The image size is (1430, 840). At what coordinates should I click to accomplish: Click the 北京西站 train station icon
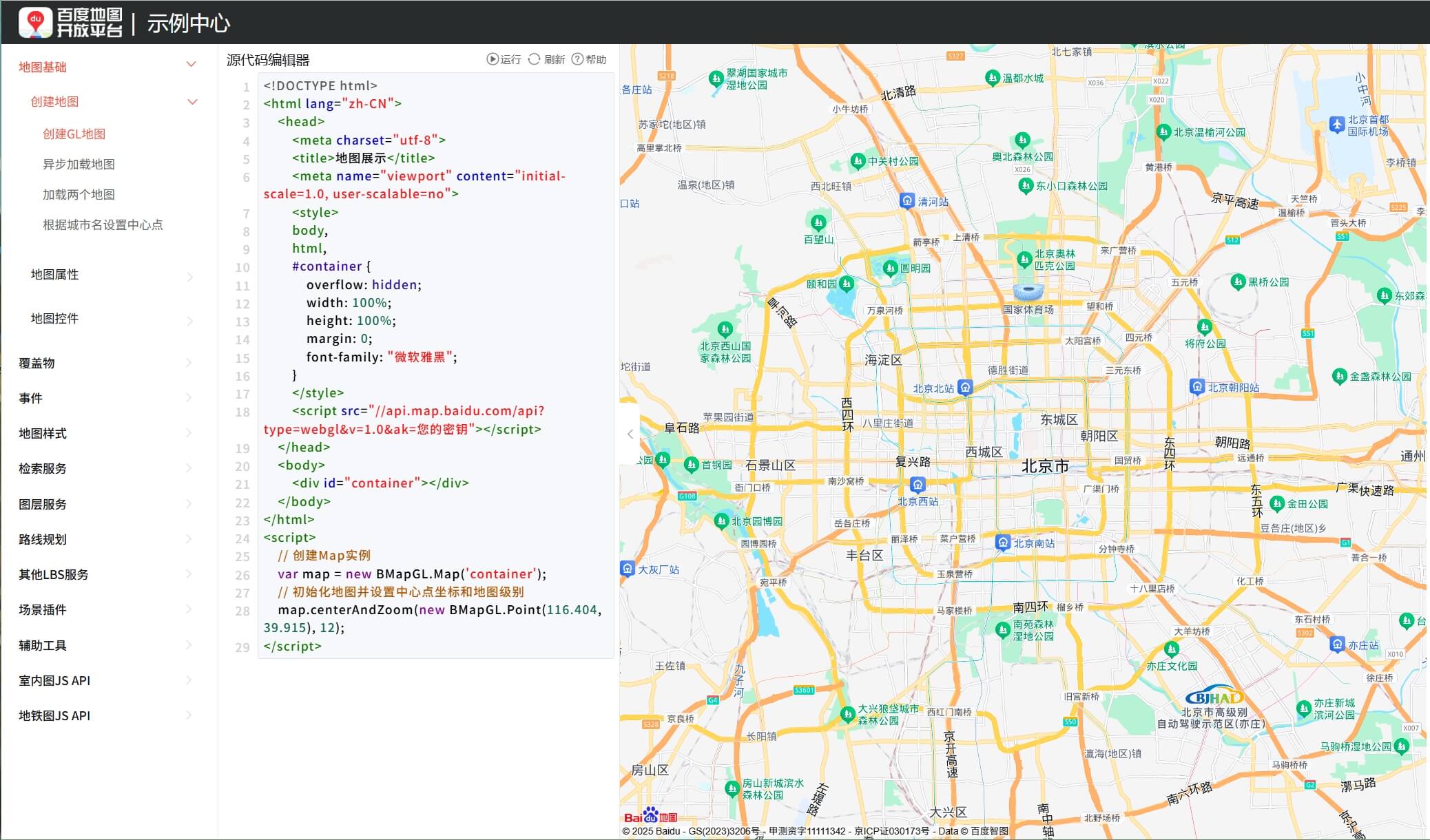pos(917,484)
